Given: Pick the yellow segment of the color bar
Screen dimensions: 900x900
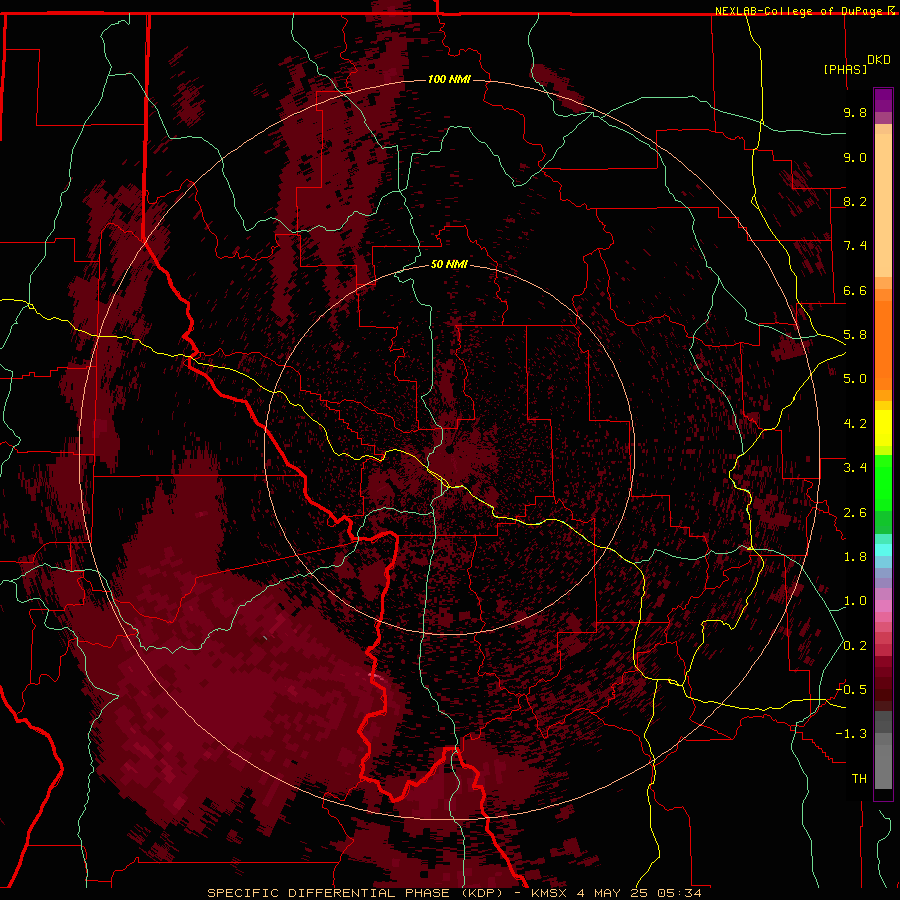Looking at the screenshot, I should 883,428.
